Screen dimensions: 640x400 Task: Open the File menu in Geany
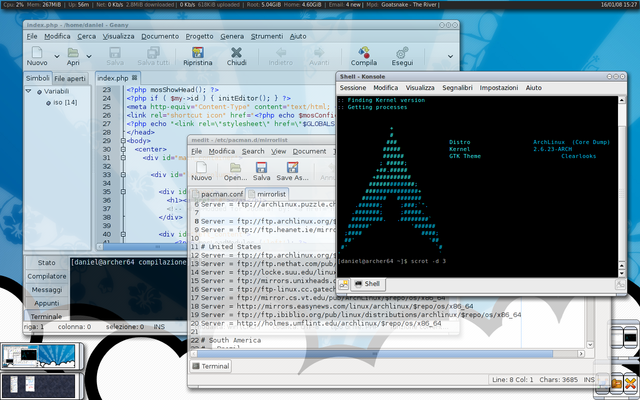coord(32,36)
